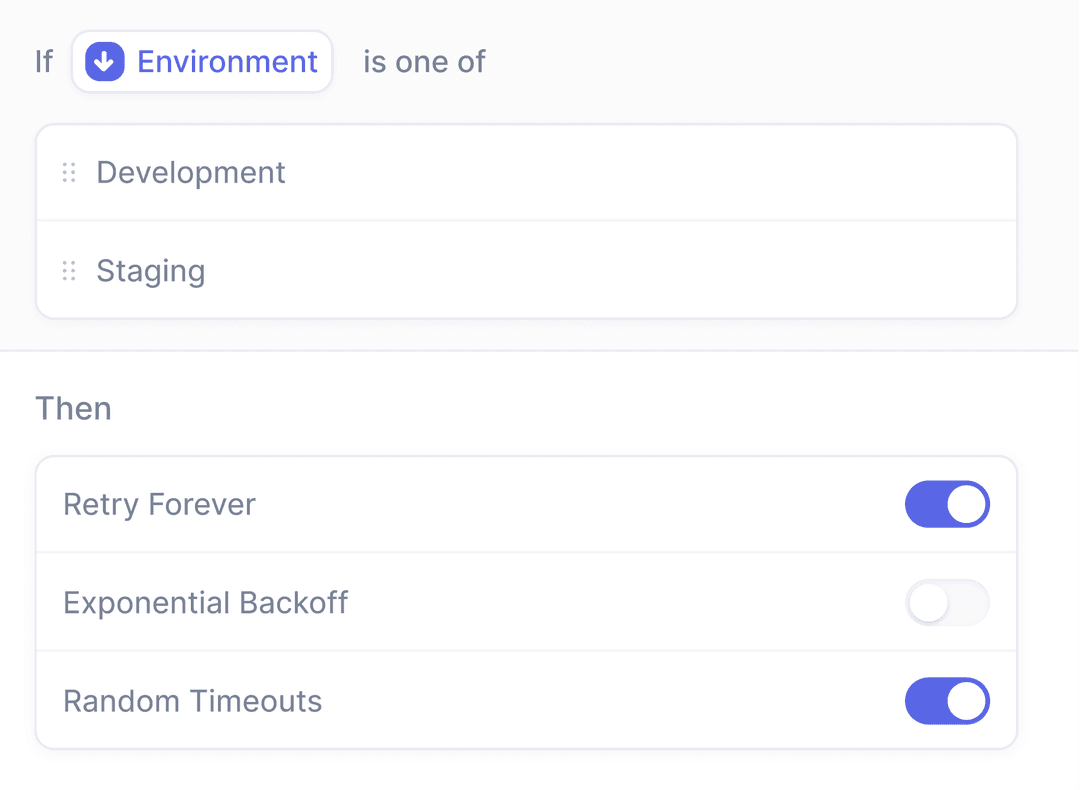Click the "Environment" text in the pill

(227, 62)
